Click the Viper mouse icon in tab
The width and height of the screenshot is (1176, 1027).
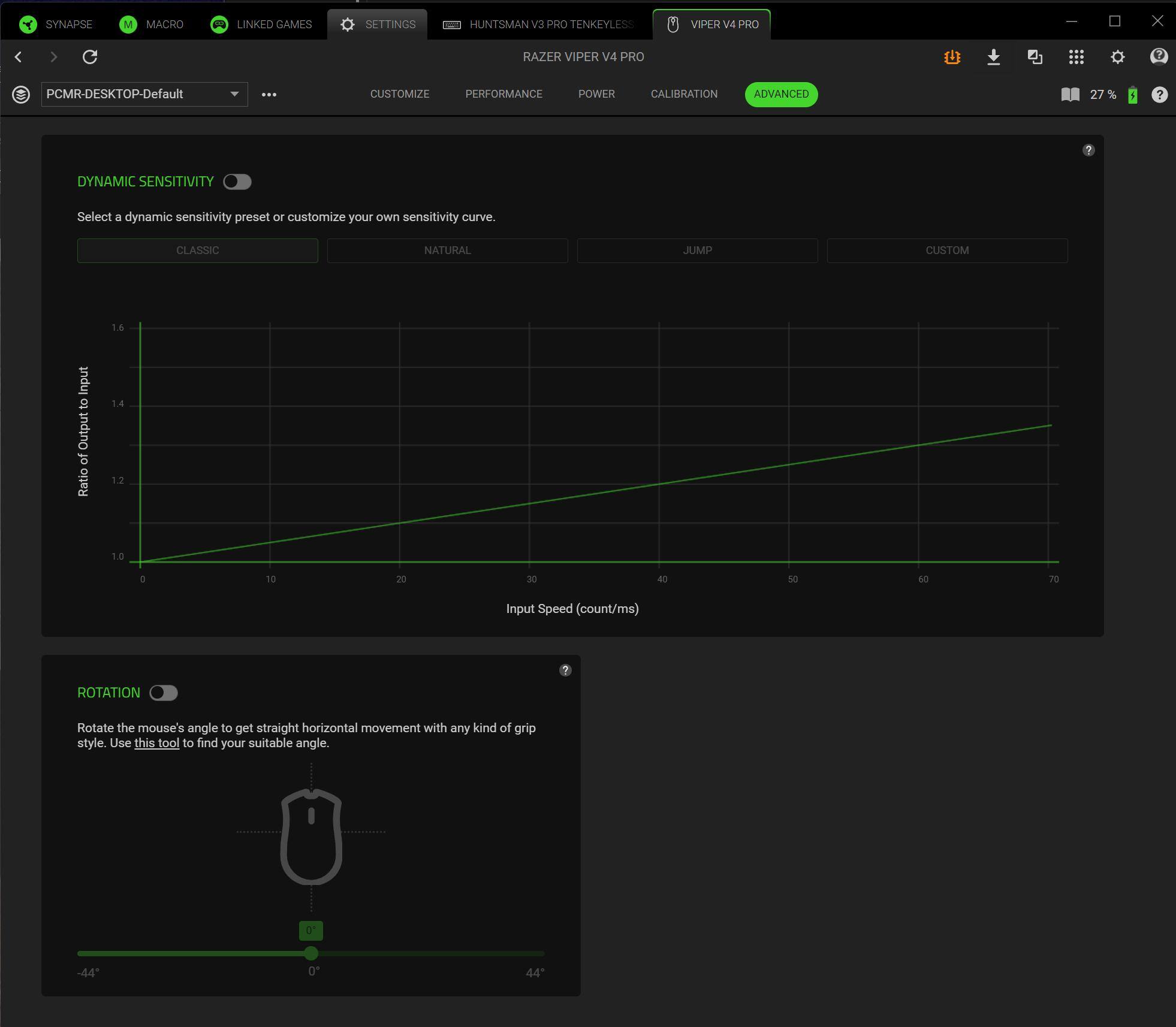tap(673, 25)
